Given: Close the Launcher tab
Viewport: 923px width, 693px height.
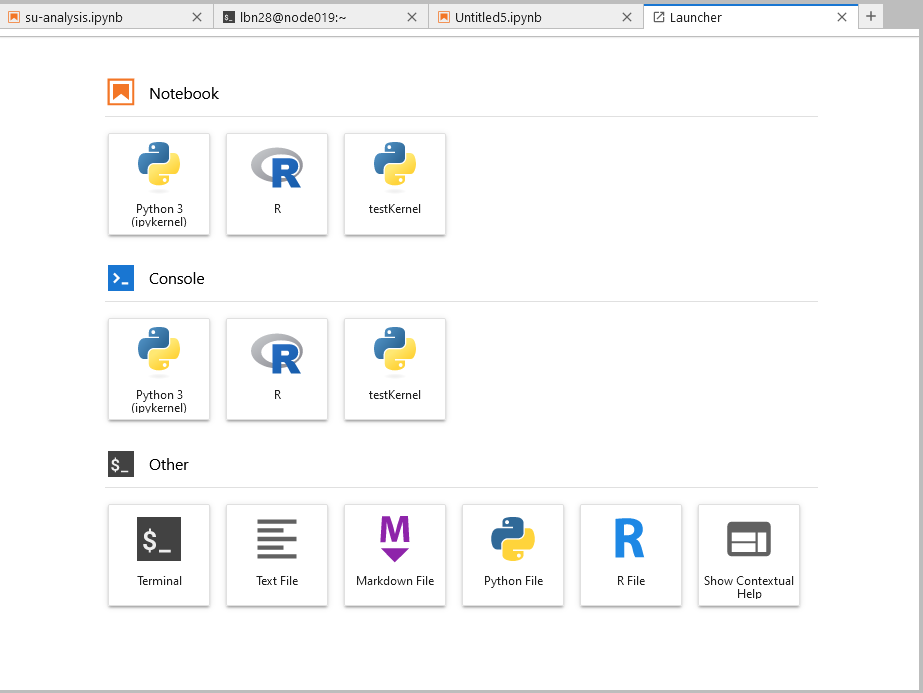Looking at the screenshot, I should (x=842, y=17).
